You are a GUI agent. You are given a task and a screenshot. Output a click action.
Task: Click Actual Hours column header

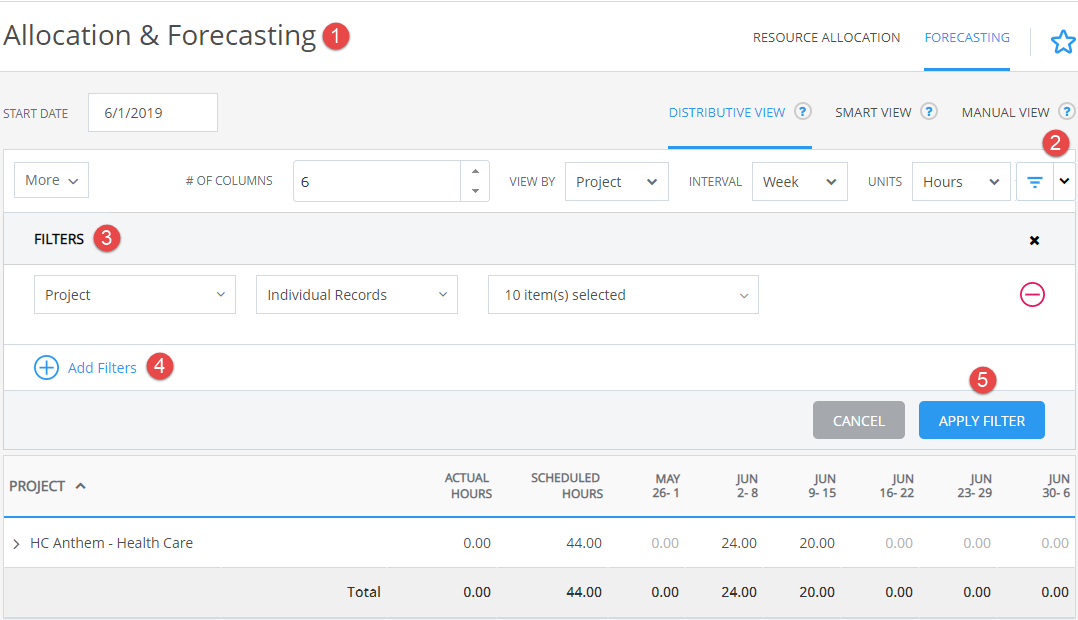[468, 486]
